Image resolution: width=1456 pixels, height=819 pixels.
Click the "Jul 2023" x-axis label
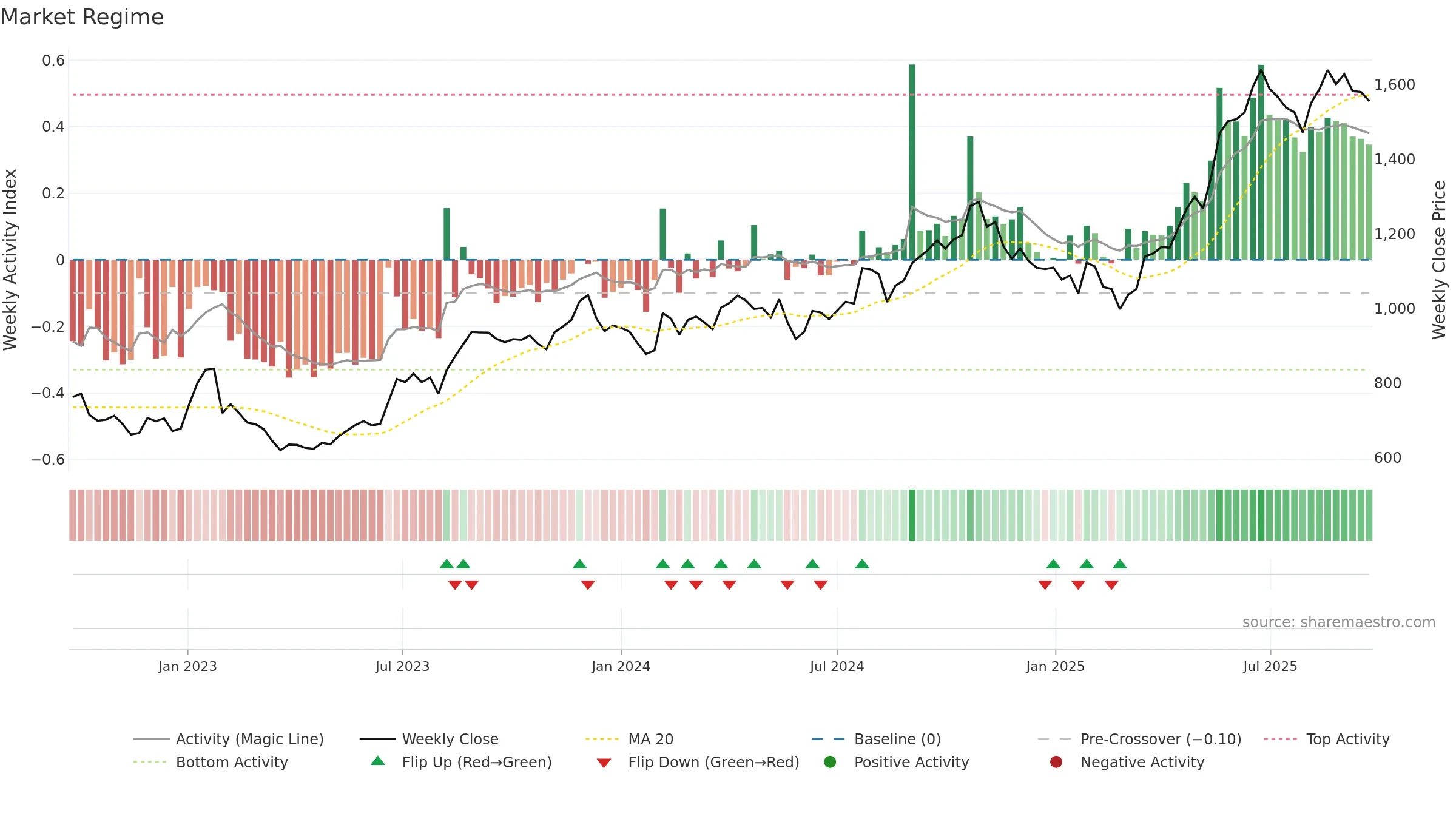(x=402, y=667)
